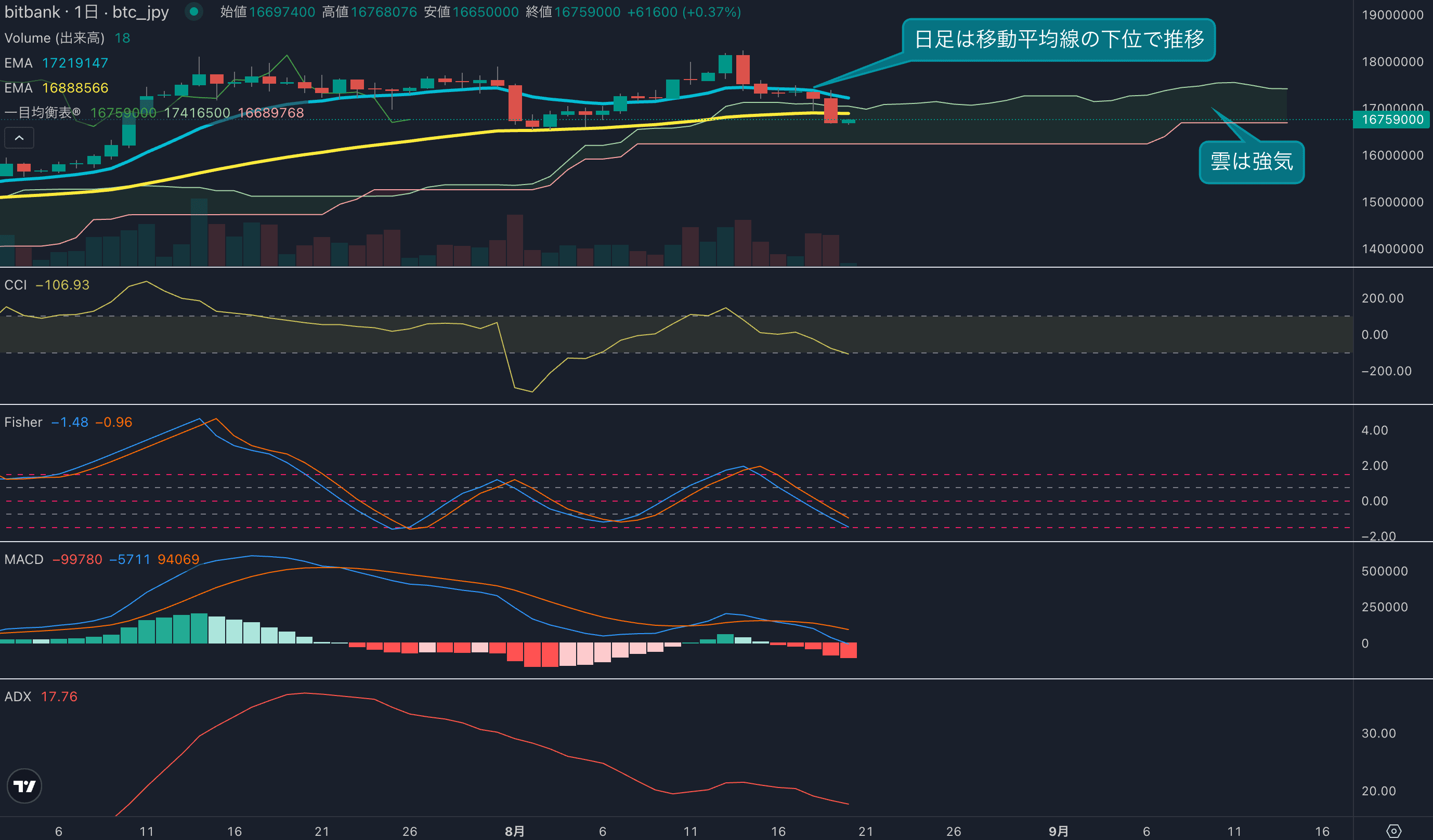The image size is (1433, 840).
Task: Click the Fisher indicator label
Action: click(x=23, y=422)
